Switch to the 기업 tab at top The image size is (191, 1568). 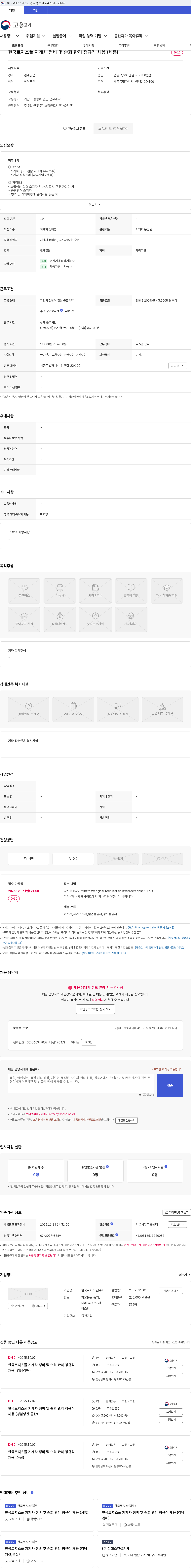point(36,10)
